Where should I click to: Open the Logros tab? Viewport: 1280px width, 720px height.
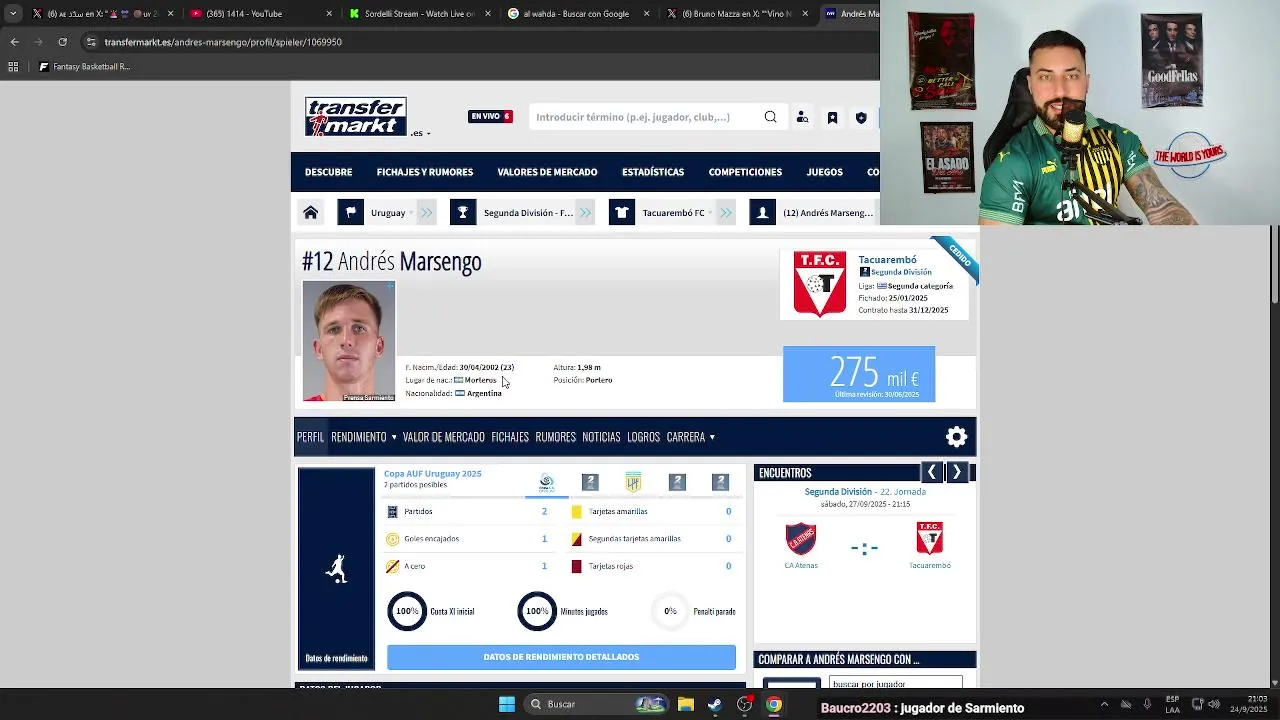pos(643,437)
